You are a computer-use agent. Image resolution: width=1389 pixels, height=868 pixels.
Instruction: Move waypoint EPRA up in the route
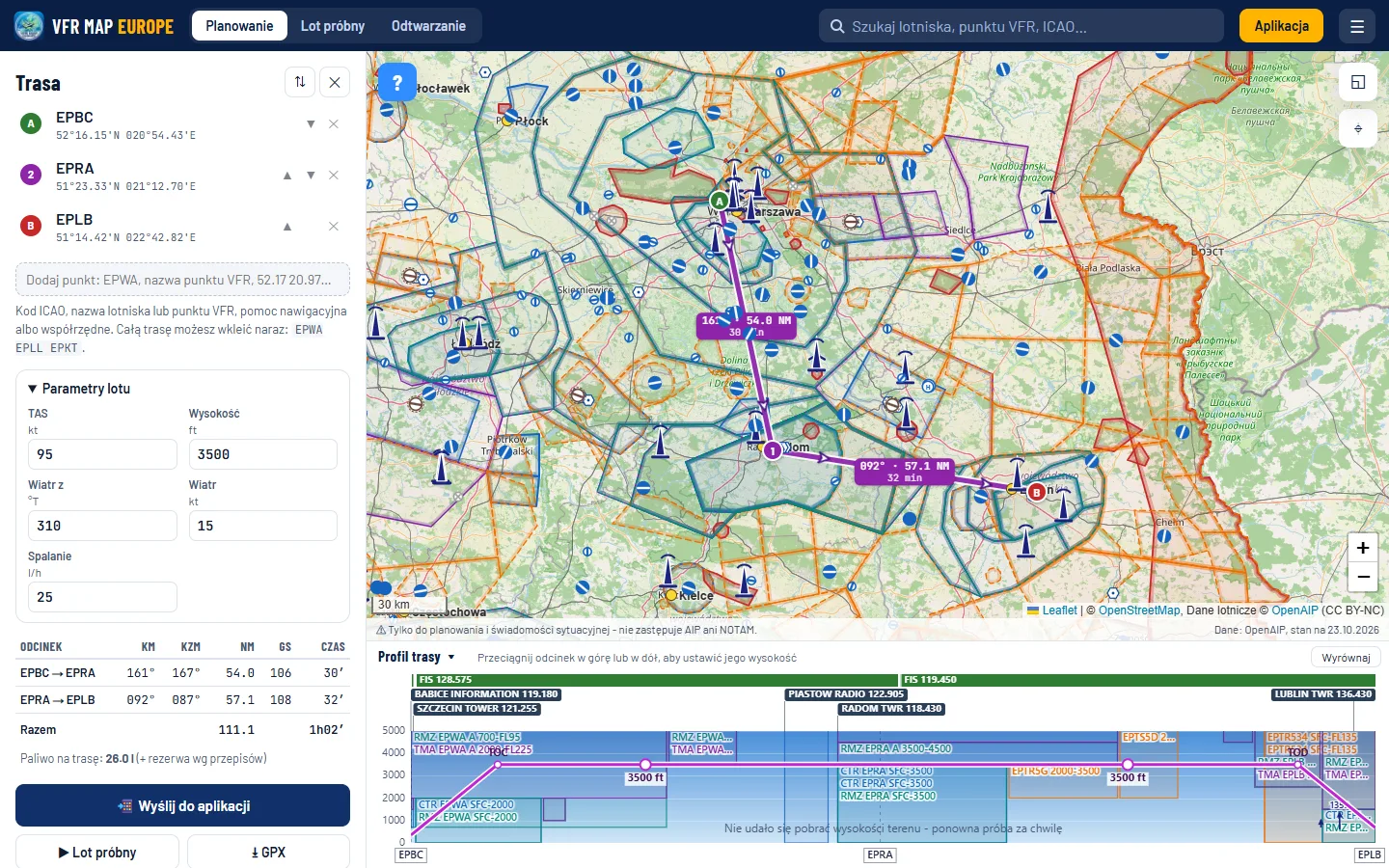click(287, 175)
